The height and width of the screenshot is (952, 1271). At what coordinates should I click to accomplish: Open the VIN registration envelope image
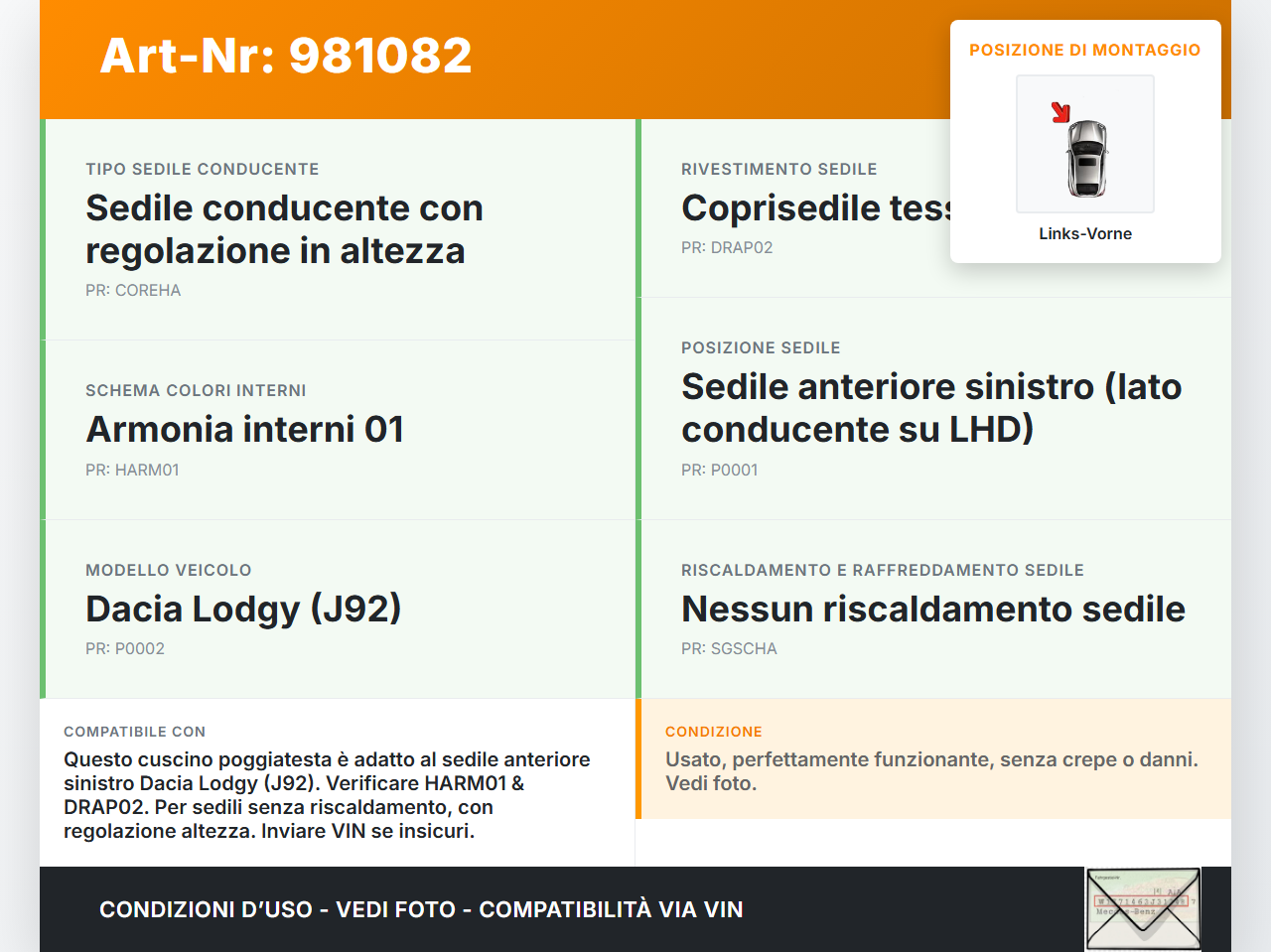[1143, 909]
